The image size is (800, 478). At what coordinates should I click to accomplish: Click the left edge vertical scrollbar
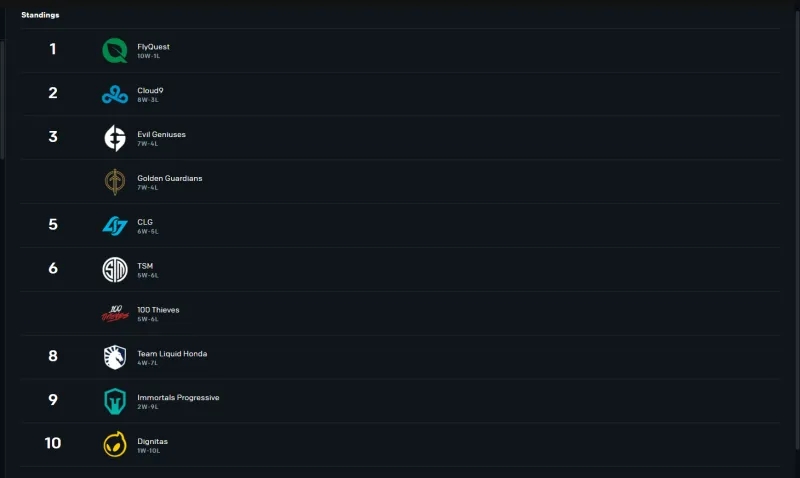pos(2,100)
